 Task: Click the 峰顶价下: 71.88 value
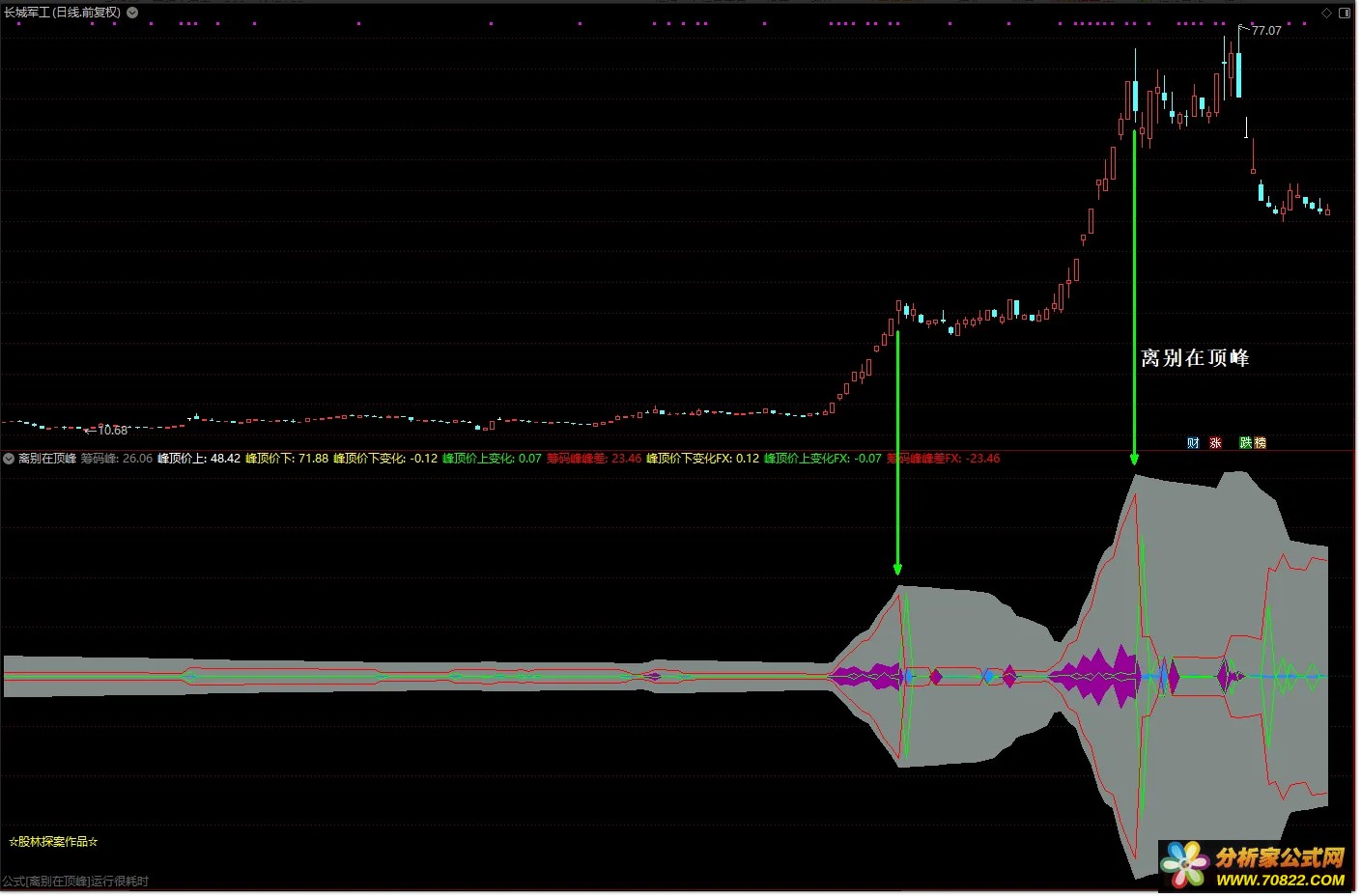287,459
